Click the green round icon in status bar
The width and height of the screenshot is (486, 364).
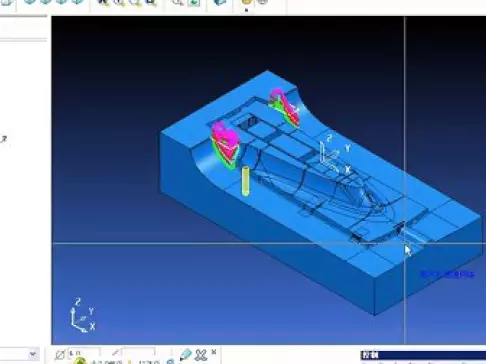click(x=80, y=361)
